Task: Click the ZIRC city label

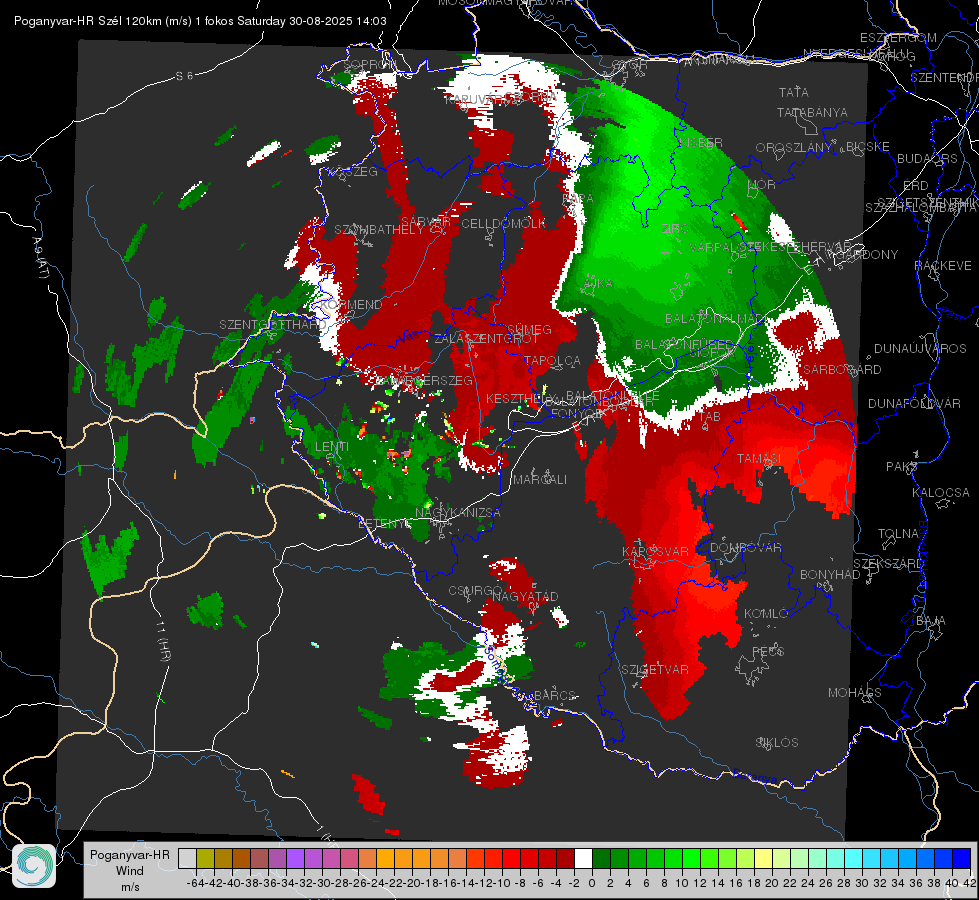Action: [676, 229]
